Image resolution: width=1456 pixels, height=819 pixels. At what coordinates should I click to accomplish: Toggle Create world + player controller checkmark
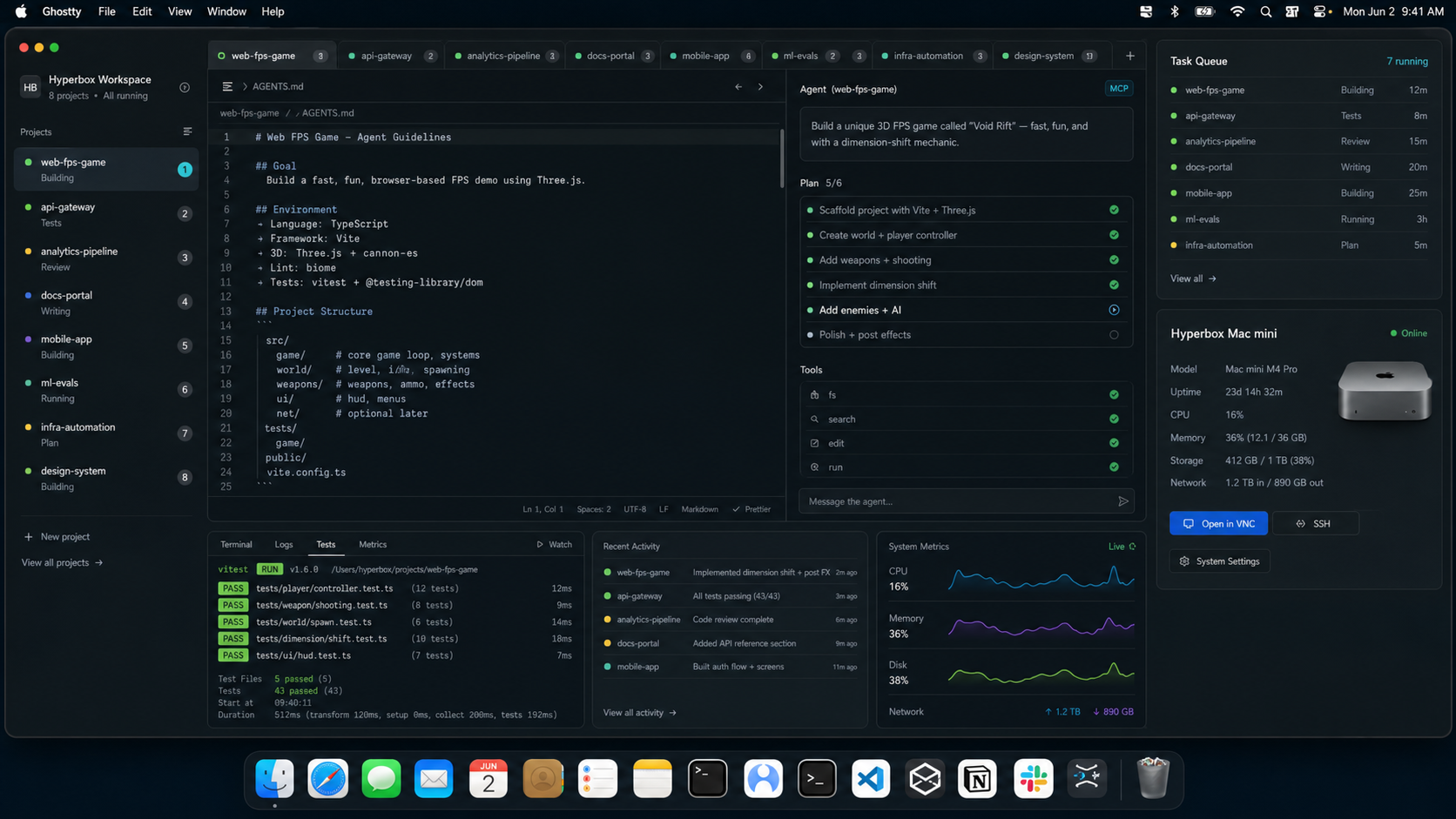coord(1114,235)
